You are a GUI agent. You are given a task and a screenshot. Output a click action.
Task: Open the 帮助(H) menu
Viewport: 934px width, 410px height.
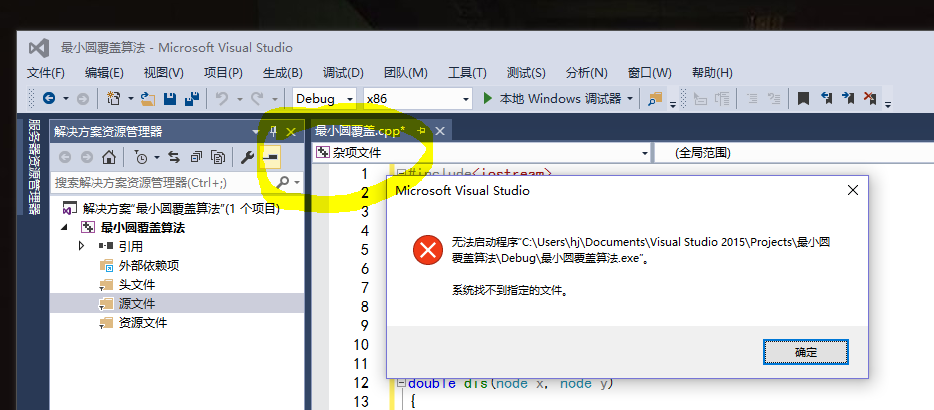point(712,73)
